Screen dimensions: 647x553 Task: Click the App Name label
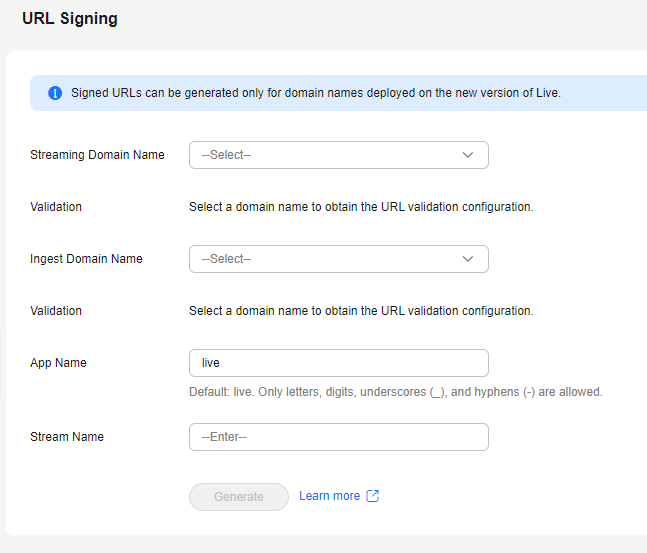tap(58, 363)
